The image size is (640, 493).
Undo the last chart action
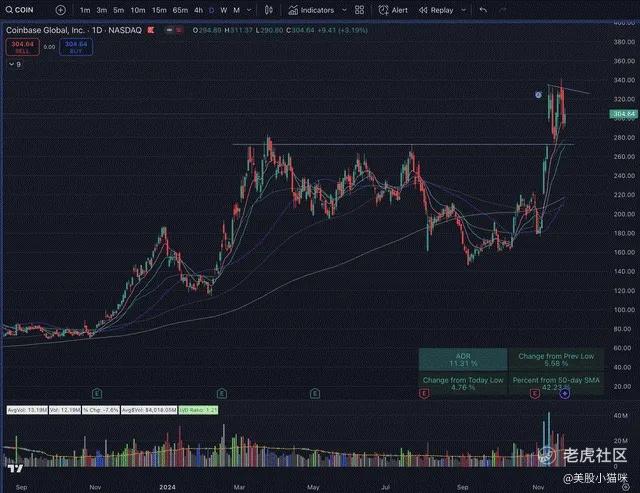(x=483, y=10)
